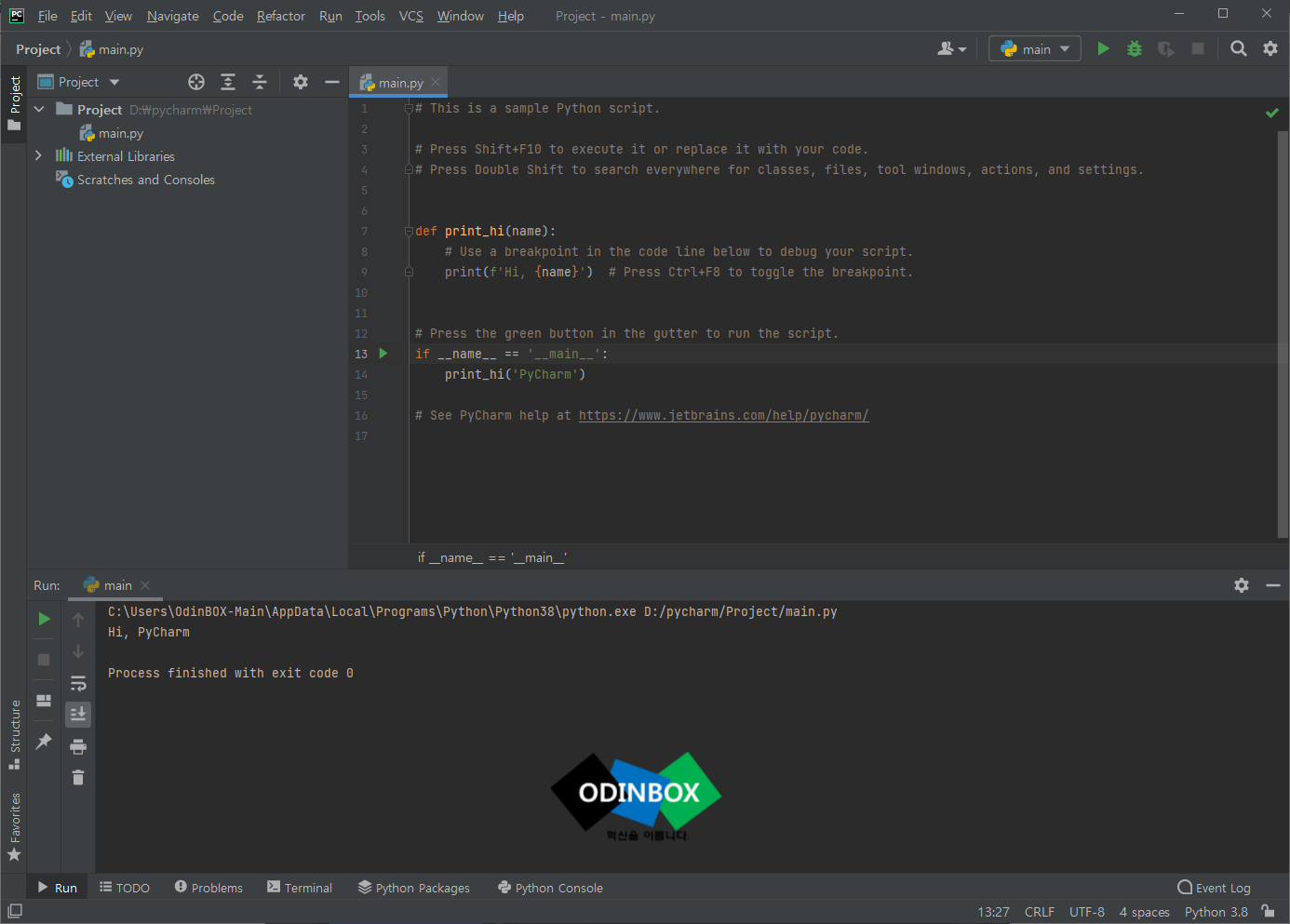Open the Problems tool window
Image resolution: width=1290 pixels, height=924 pixels.
point(208,888)
